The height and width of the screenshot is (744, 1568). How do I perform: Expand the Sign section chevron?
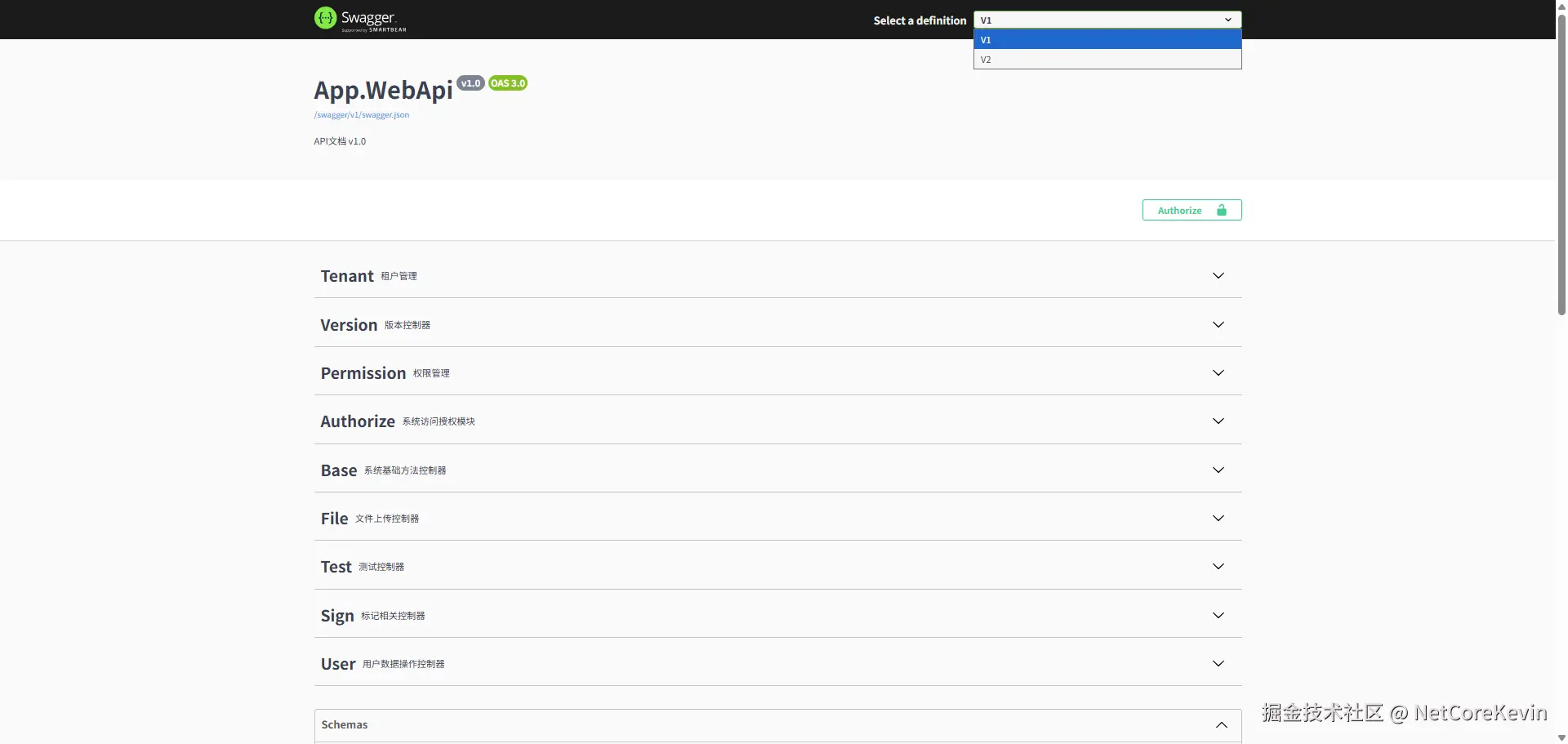tap(1218, 616)
